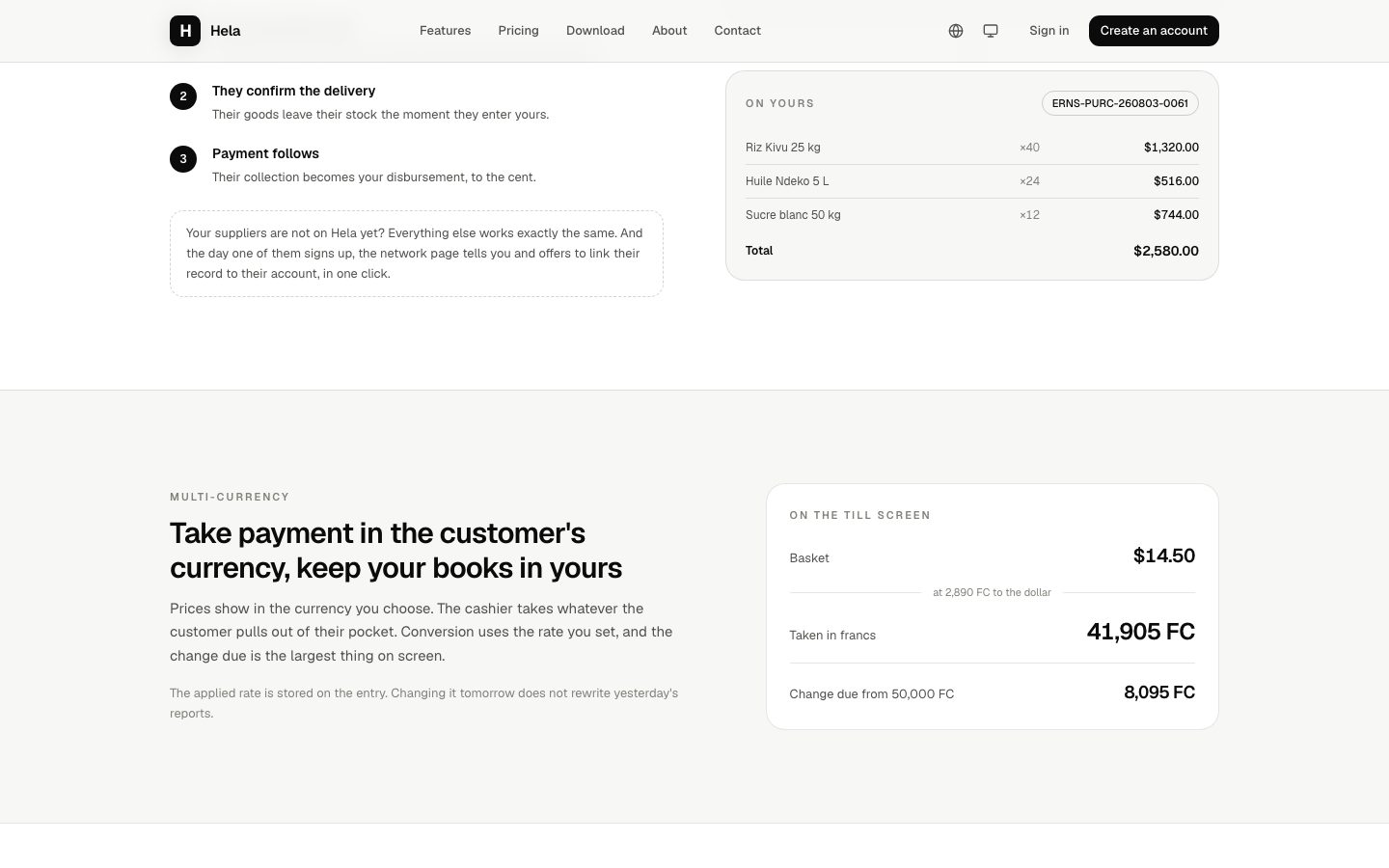Viewport: 1389px width, 868px height.
Task: Click the step 3 number badge
Action: tap(183, 159)
